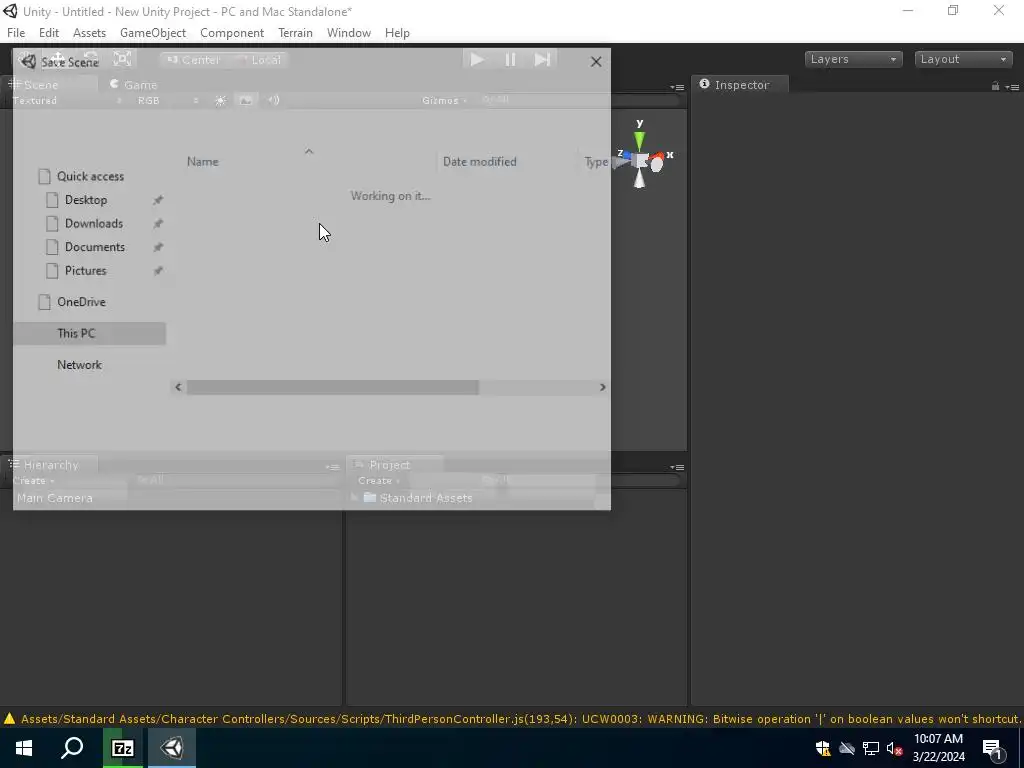
Task: Click the sort arrow above Name column
Action: tap(309, 152)
